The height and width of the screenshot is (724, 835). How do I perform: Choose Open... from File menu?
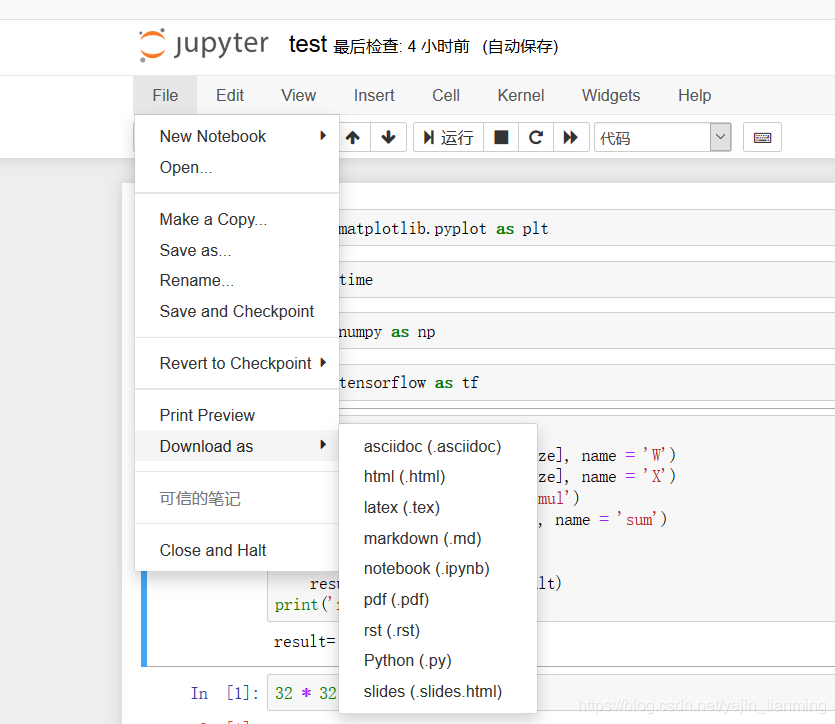coord(237,167)
